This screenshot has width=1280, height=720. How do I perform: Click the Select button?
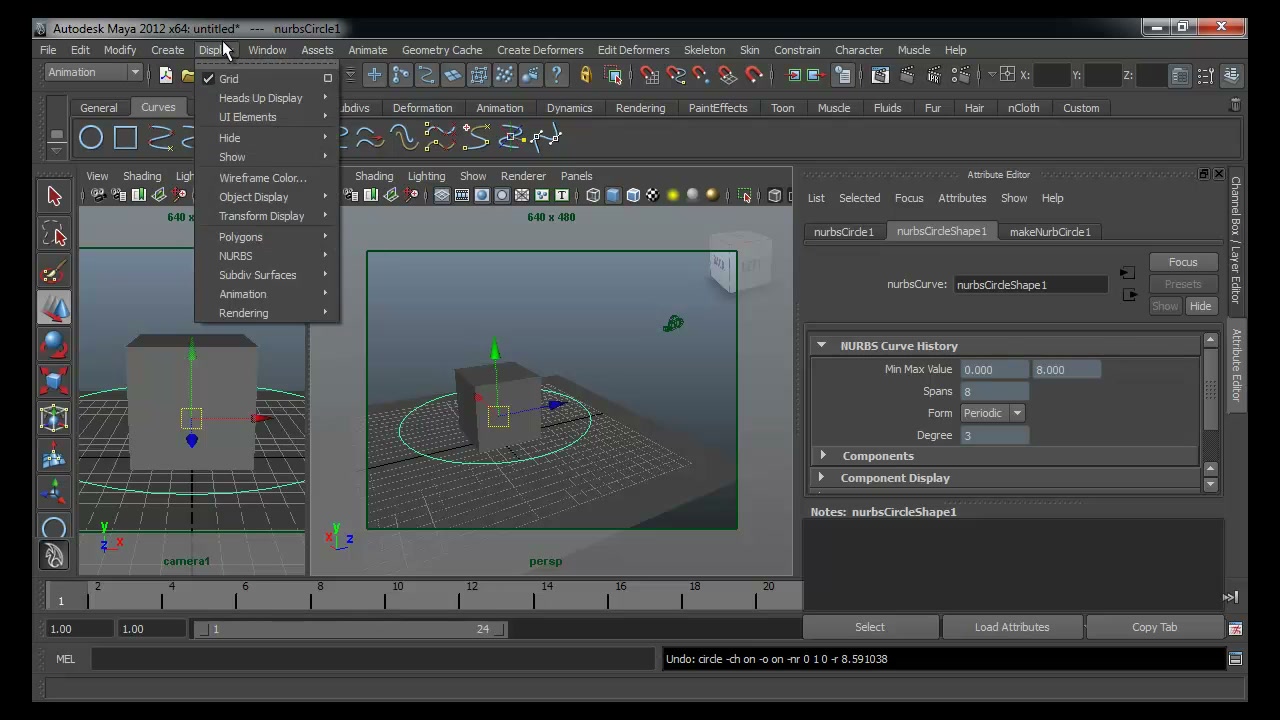[869, 627]
